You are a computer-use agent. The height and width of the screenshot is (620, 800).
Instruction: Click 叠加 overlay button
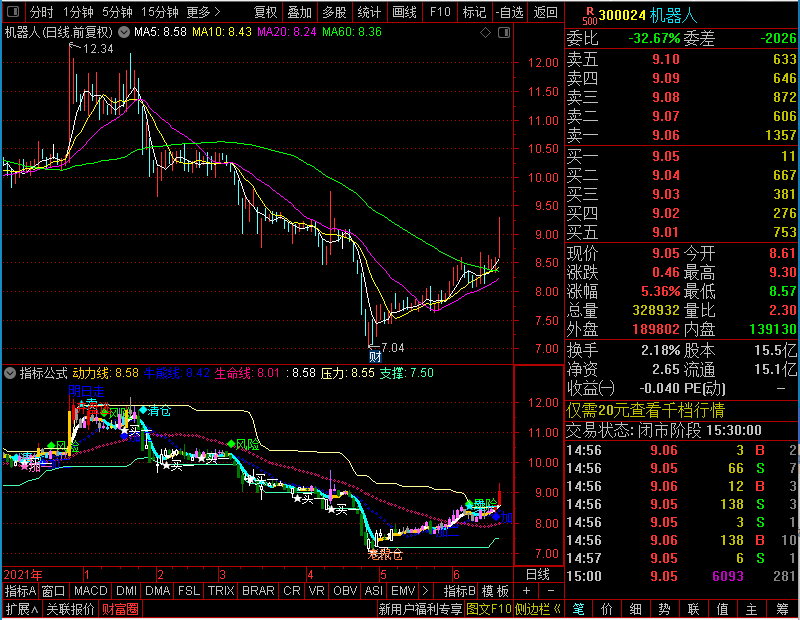point(299,12)
